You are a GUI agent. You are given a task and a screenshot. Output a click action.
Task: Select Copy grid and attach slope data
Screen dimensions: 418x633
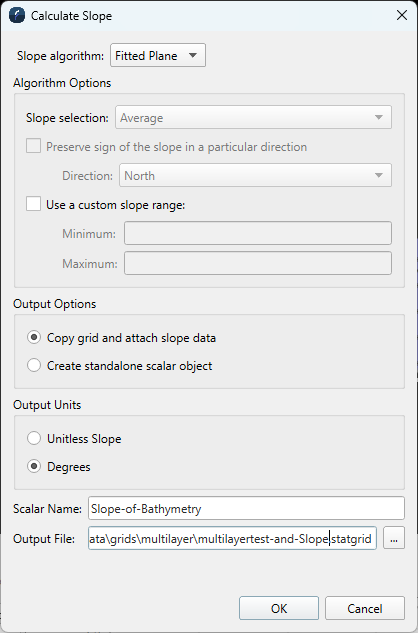(x=34, y=337)
